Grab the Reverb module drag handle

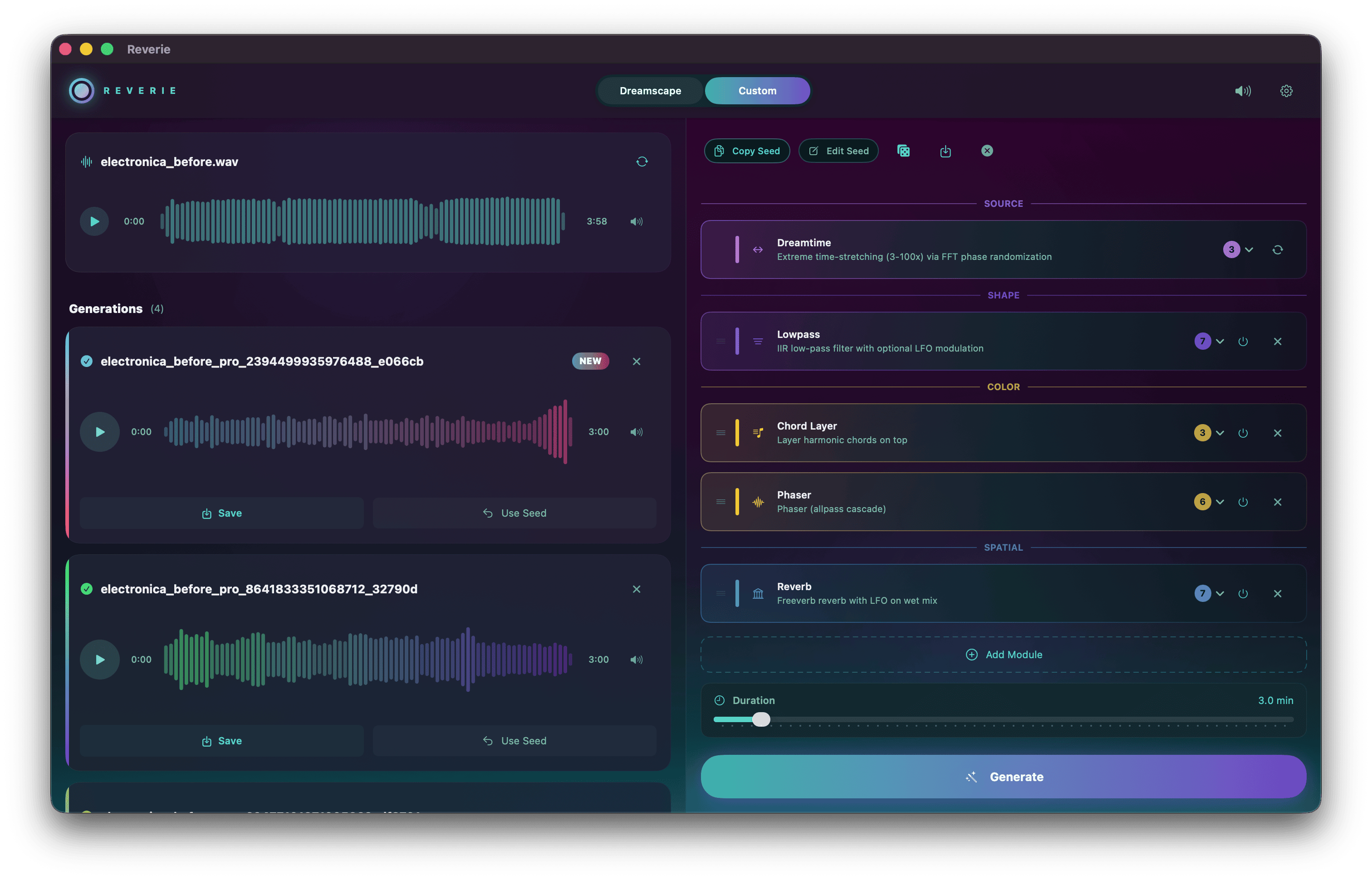[x=720, y=593]
